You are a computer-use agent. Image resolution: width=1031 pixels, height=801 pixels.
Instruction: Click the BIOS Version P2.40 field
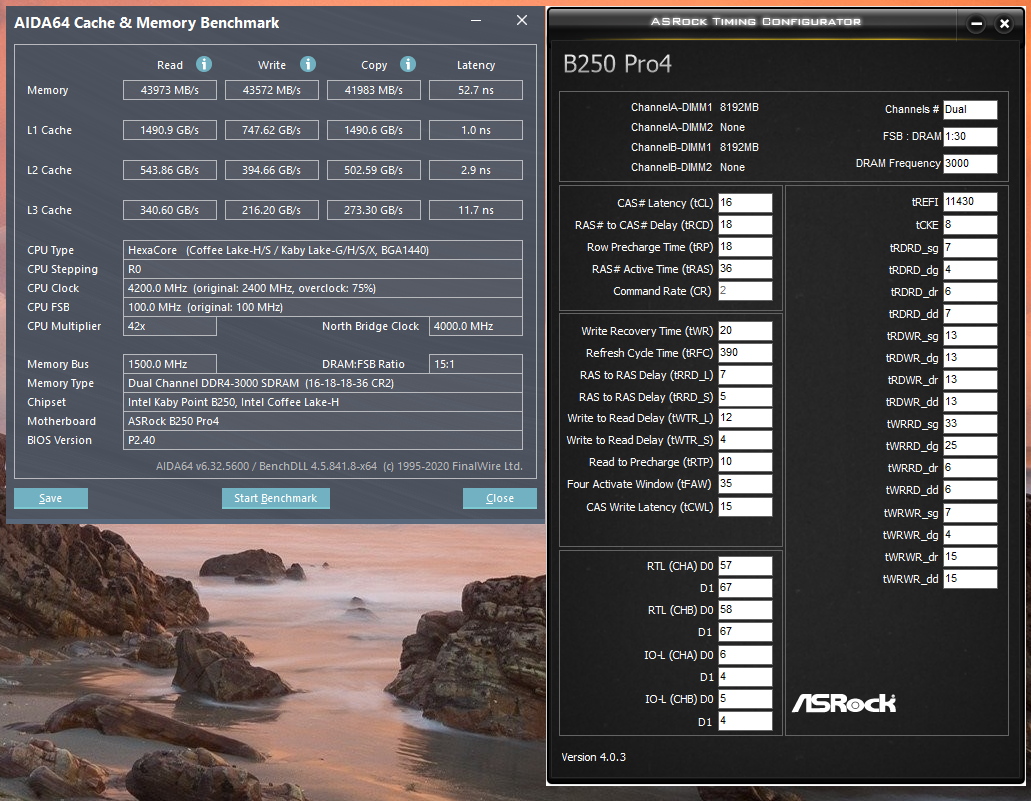pyautogui.click(x=323, y=441)
